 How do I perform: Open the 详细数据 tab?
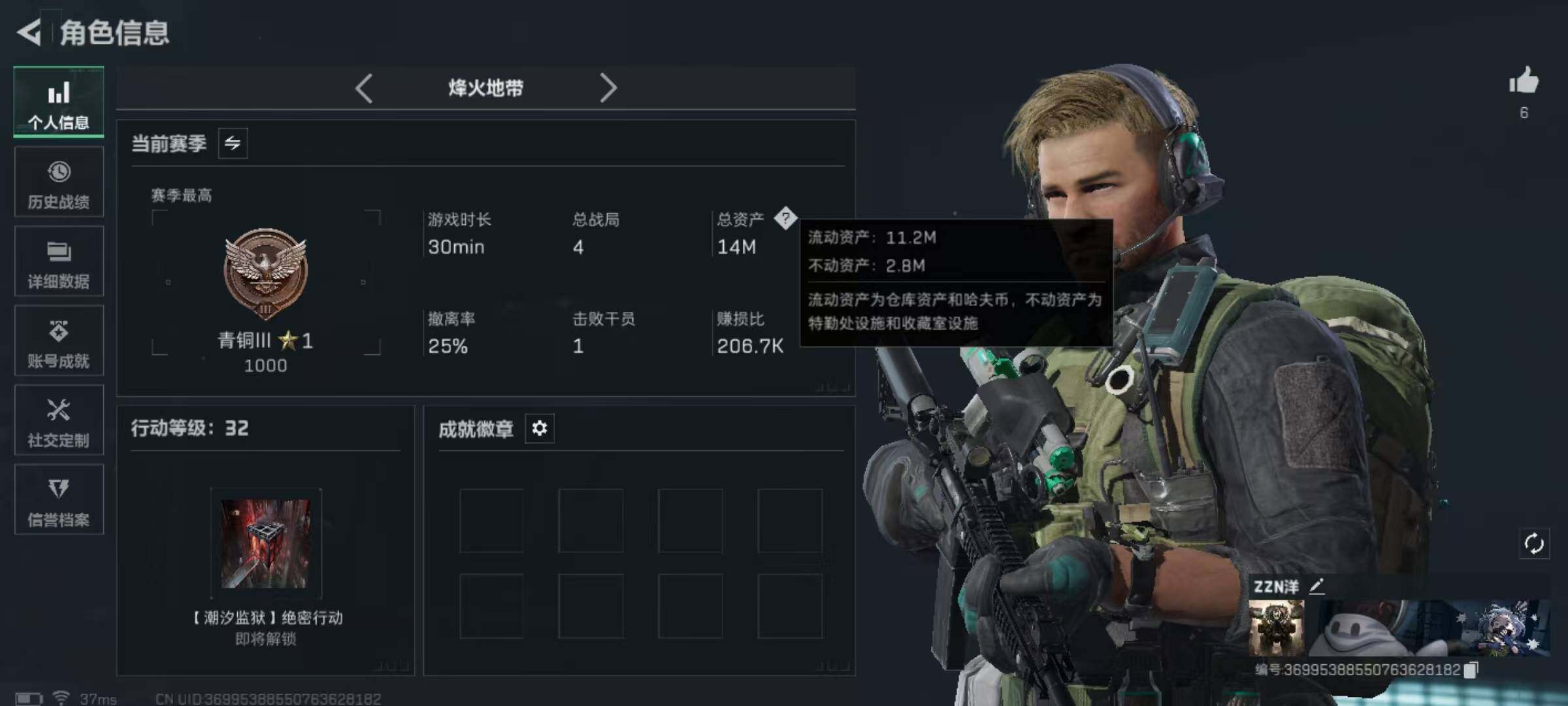(x=59, y=261)
